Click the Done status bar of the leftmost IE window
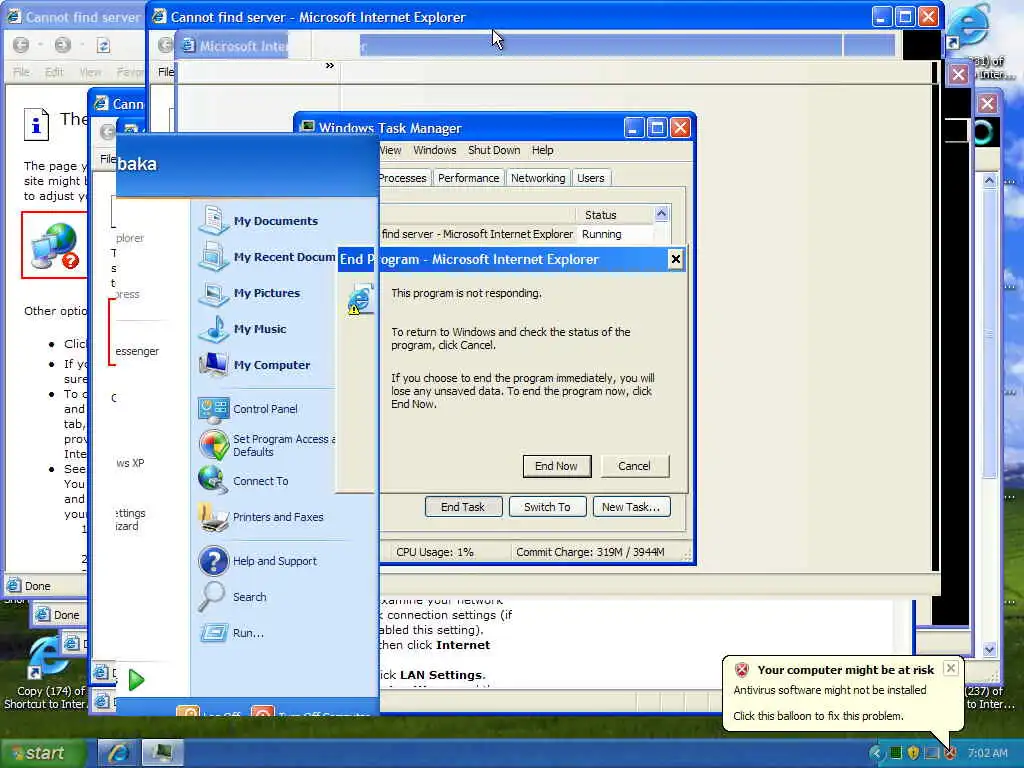The image size is (1024, 768). (46, 586)
